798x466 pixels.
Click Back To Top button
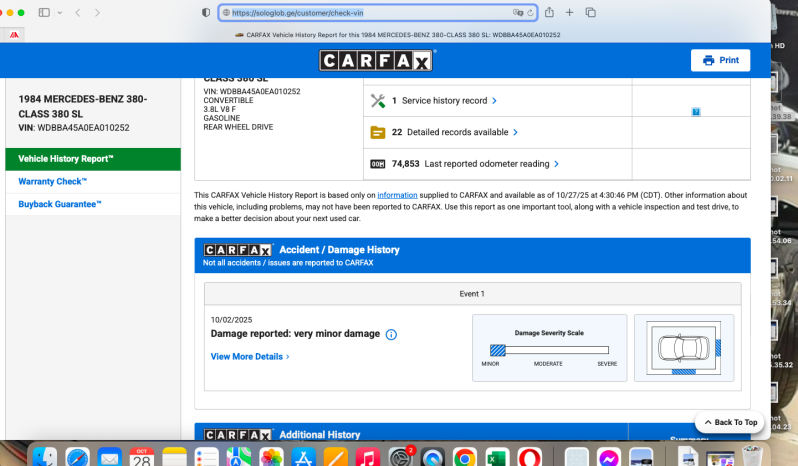[729, 422]
